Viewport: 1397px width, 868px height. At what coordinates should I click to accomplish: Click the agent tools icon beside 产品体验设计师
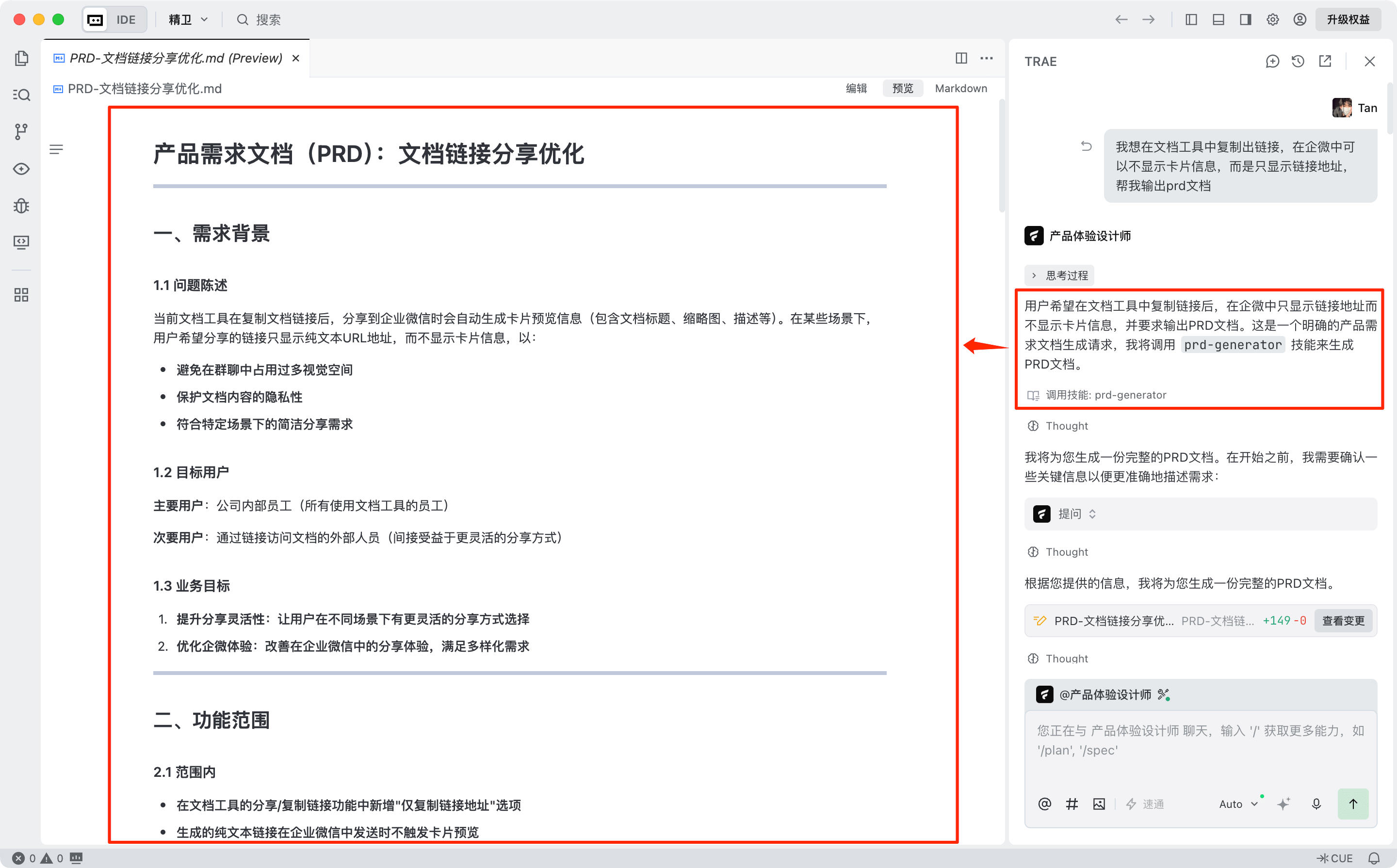[1164, 694]
